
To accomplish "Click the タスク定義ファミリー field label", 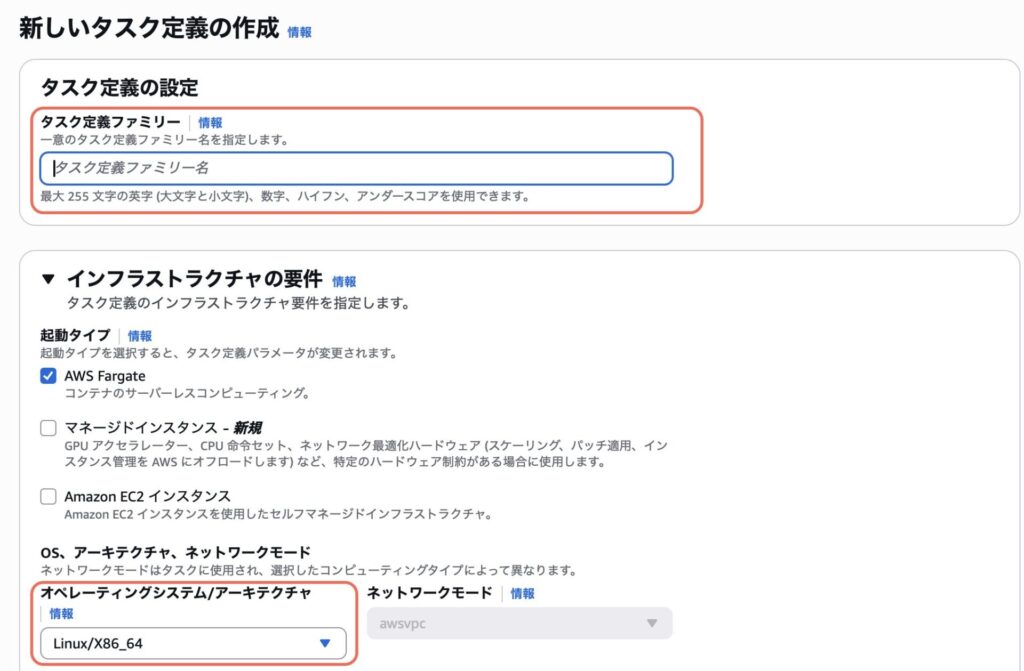I will point(110,122).
